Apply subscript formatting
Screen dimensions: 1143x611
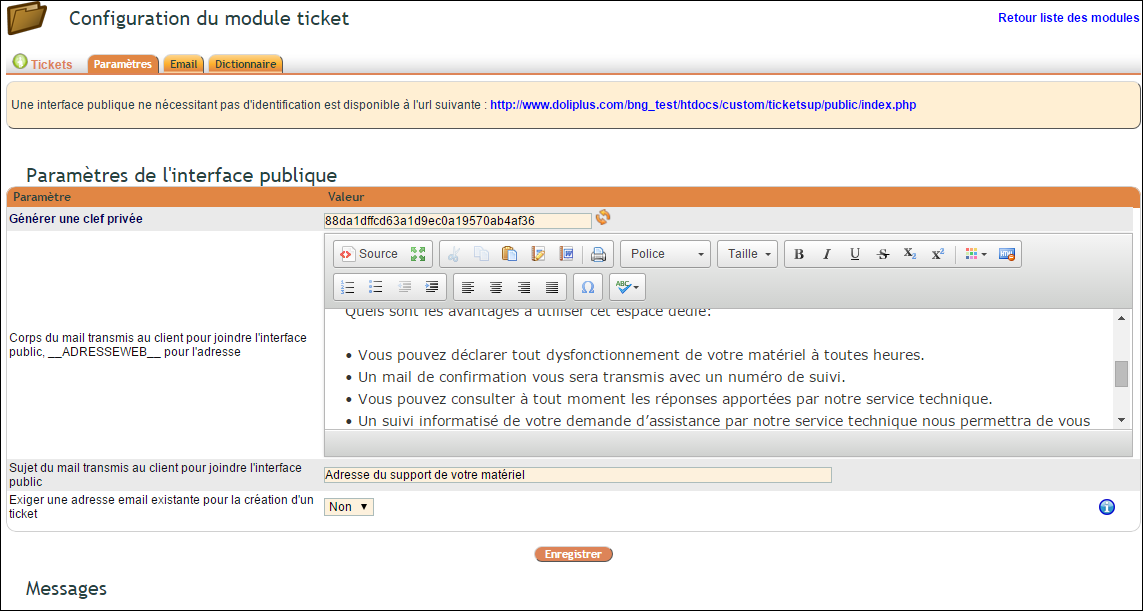pos(910,254)
